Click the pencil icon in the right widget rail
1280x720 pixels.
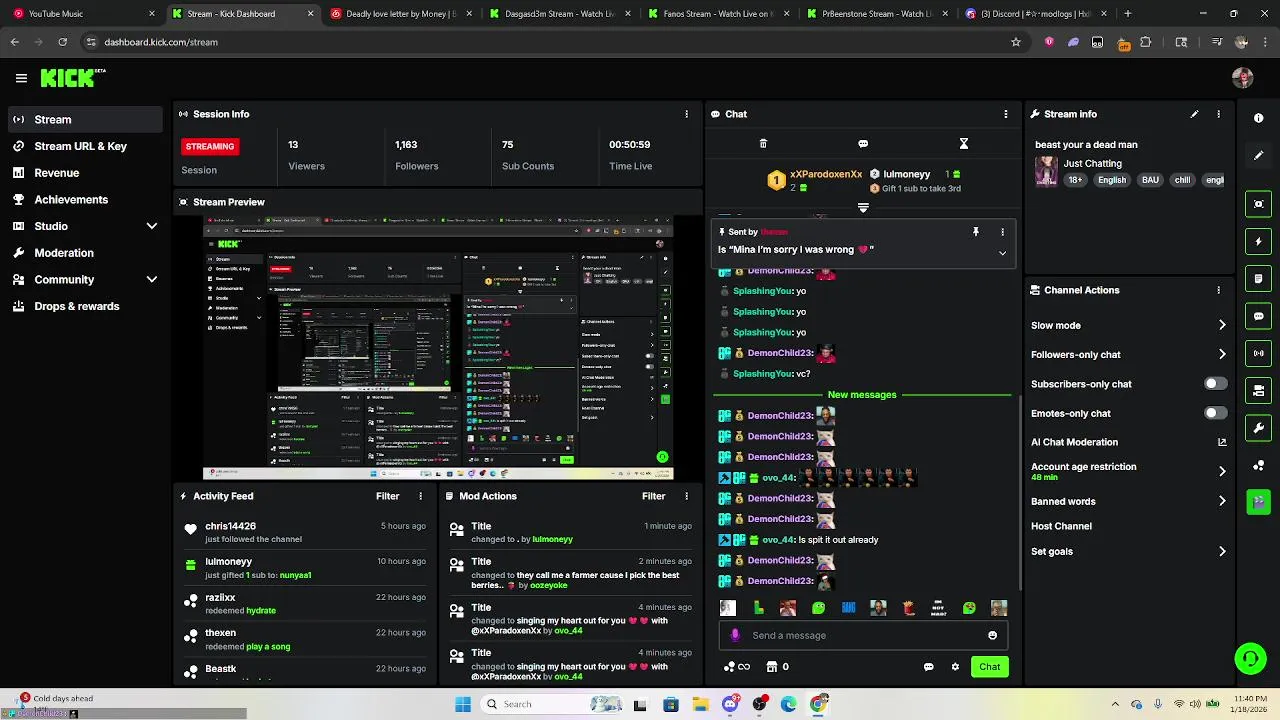tap(1258, 156)
